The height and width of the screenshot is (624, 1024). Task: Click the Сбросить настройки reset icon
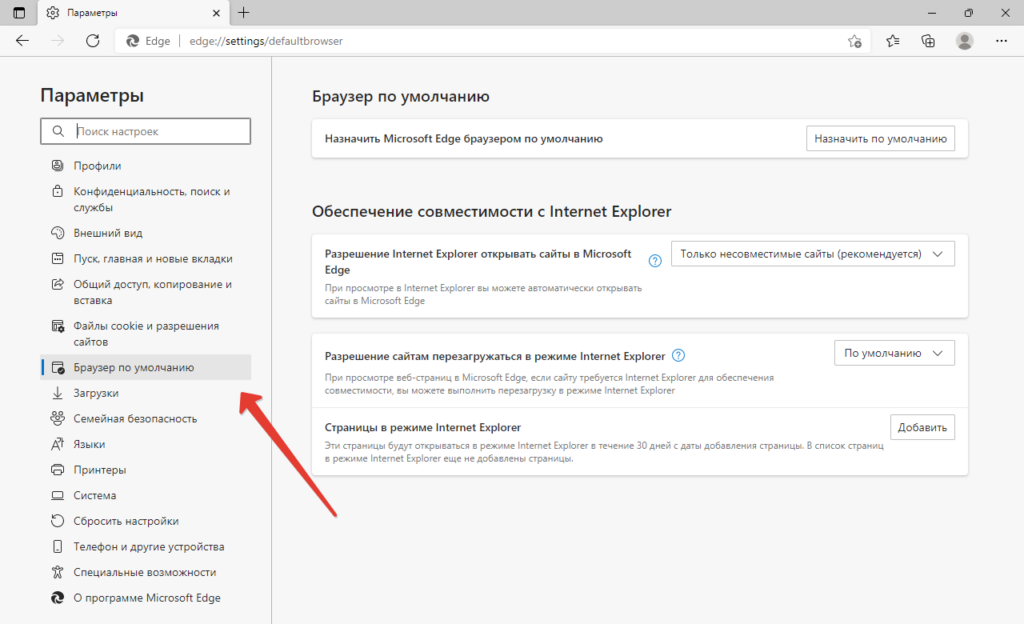[x=57, y=521]
